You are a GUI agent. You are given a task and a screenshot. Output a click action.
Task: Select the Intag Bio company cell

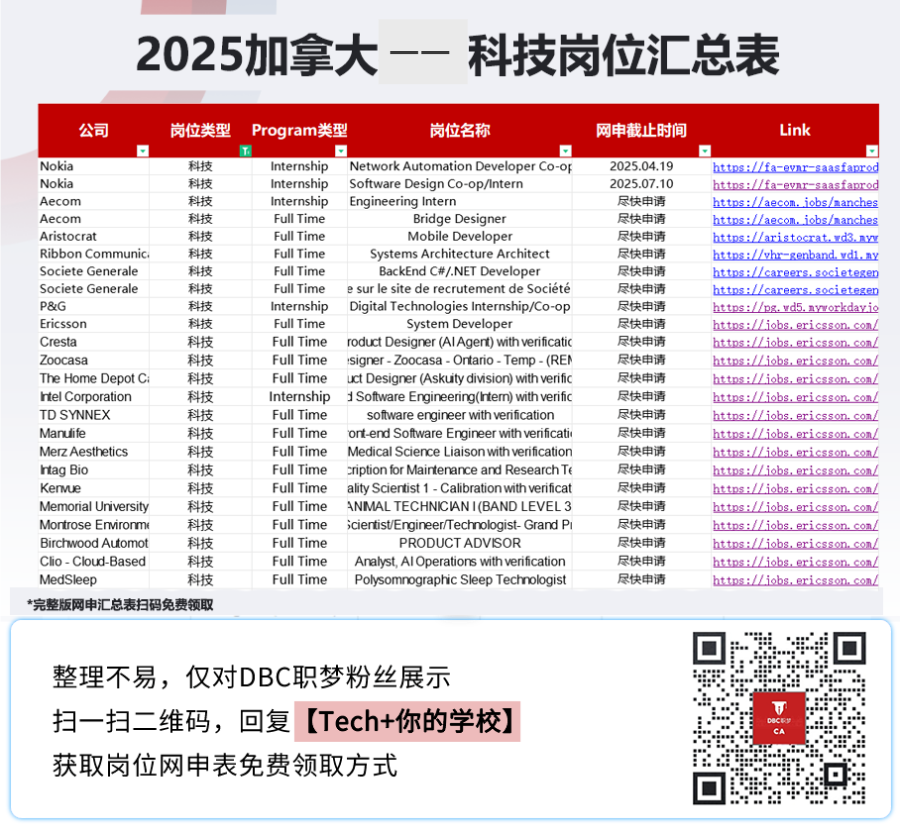[x=94, y=470]
